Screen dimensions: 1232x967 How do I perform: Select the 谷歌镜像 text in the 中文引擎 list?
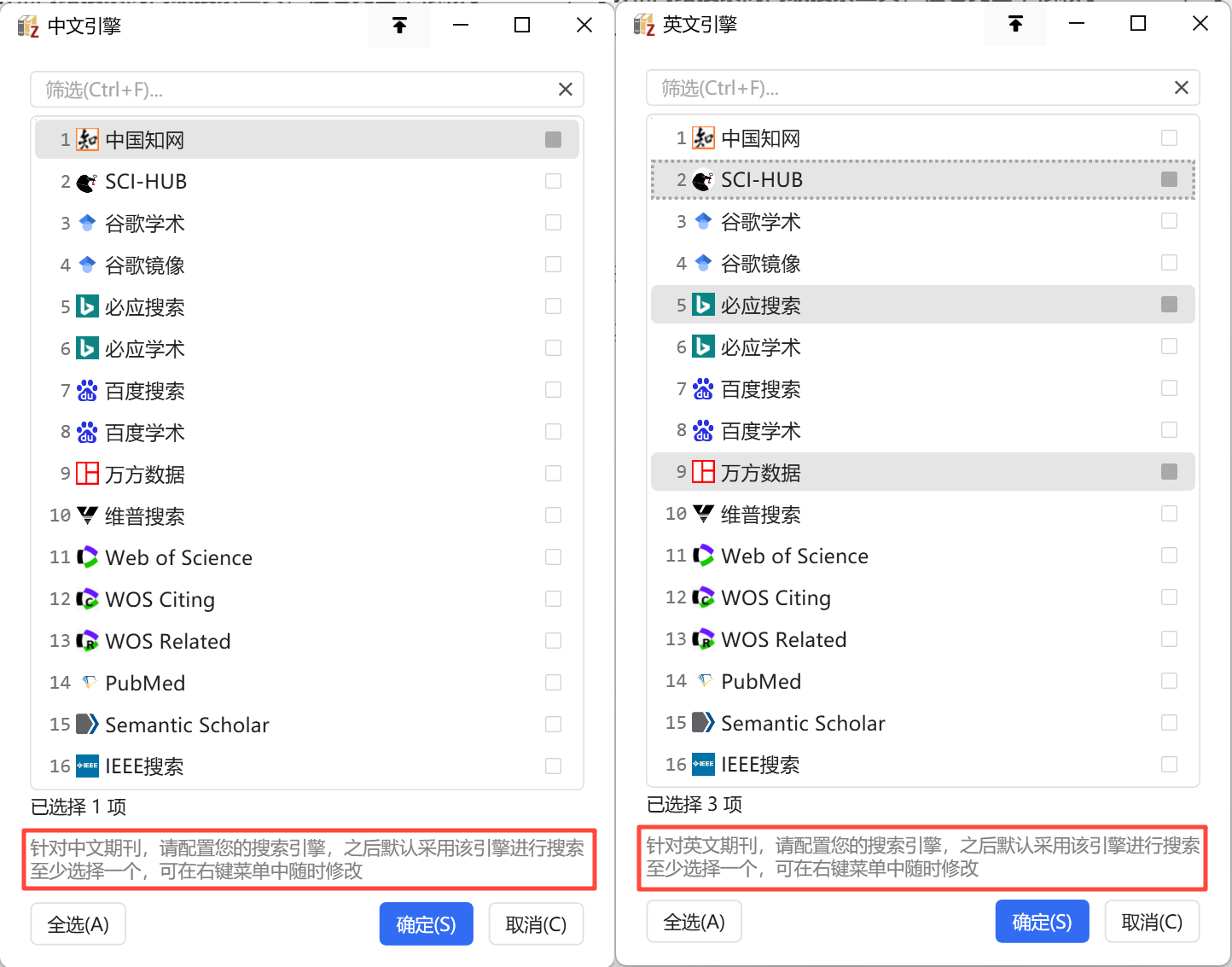coord(145,265)
